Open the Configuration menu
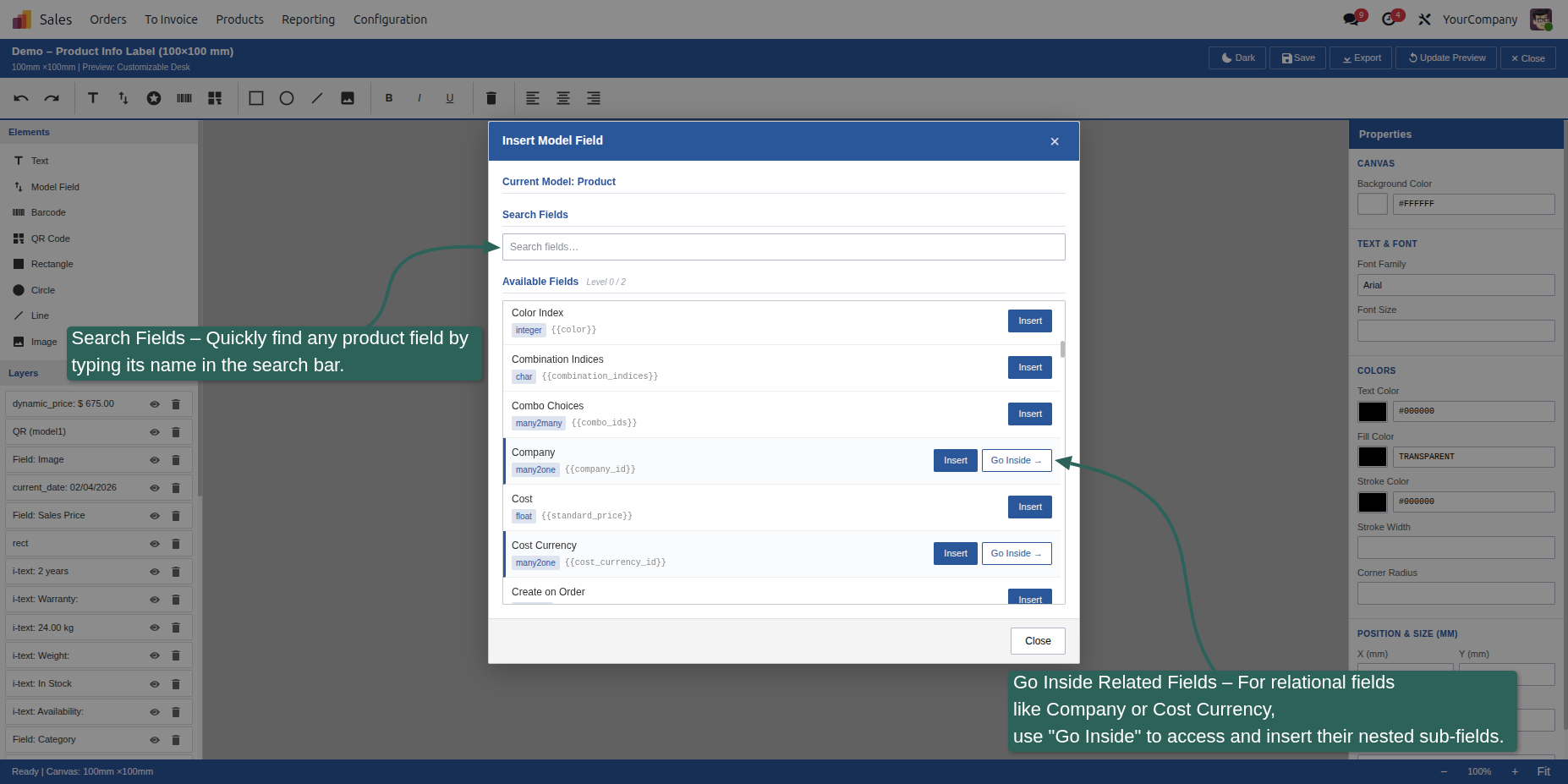 [390, 19]
